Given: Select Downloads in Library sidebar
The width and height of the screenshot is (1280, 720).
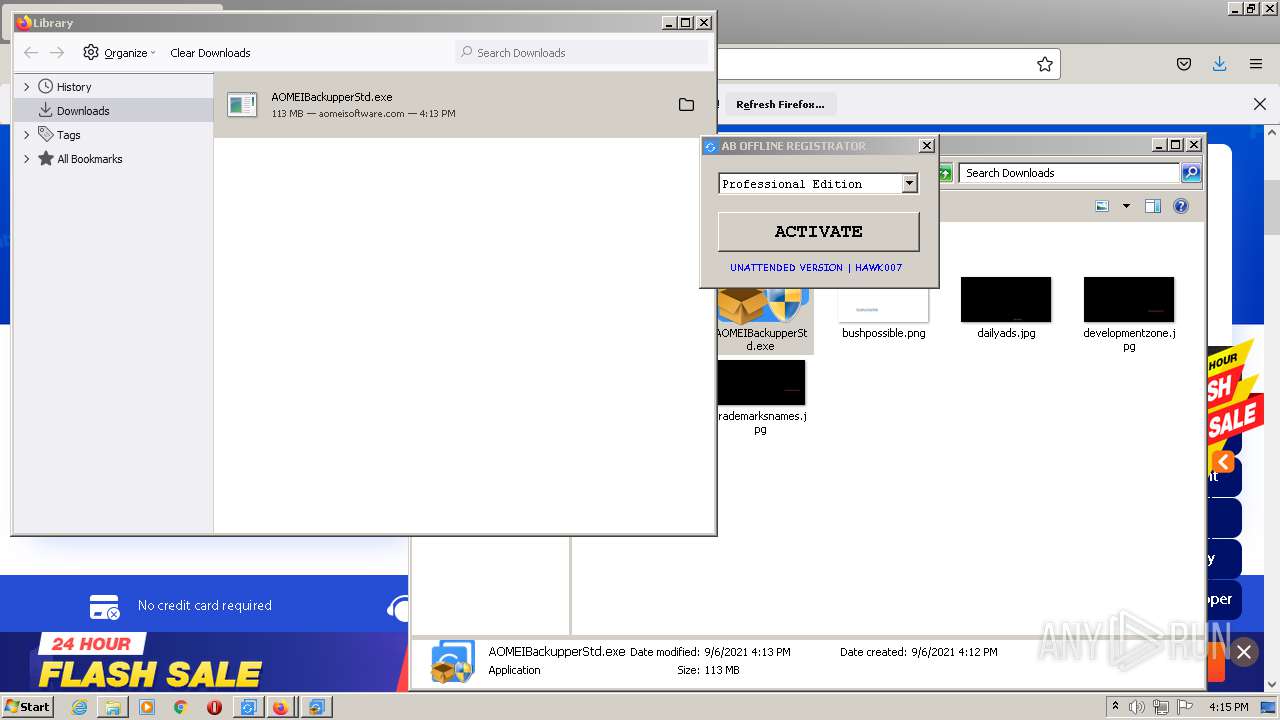Looking at the screenshot, I should tap(83, 111).
